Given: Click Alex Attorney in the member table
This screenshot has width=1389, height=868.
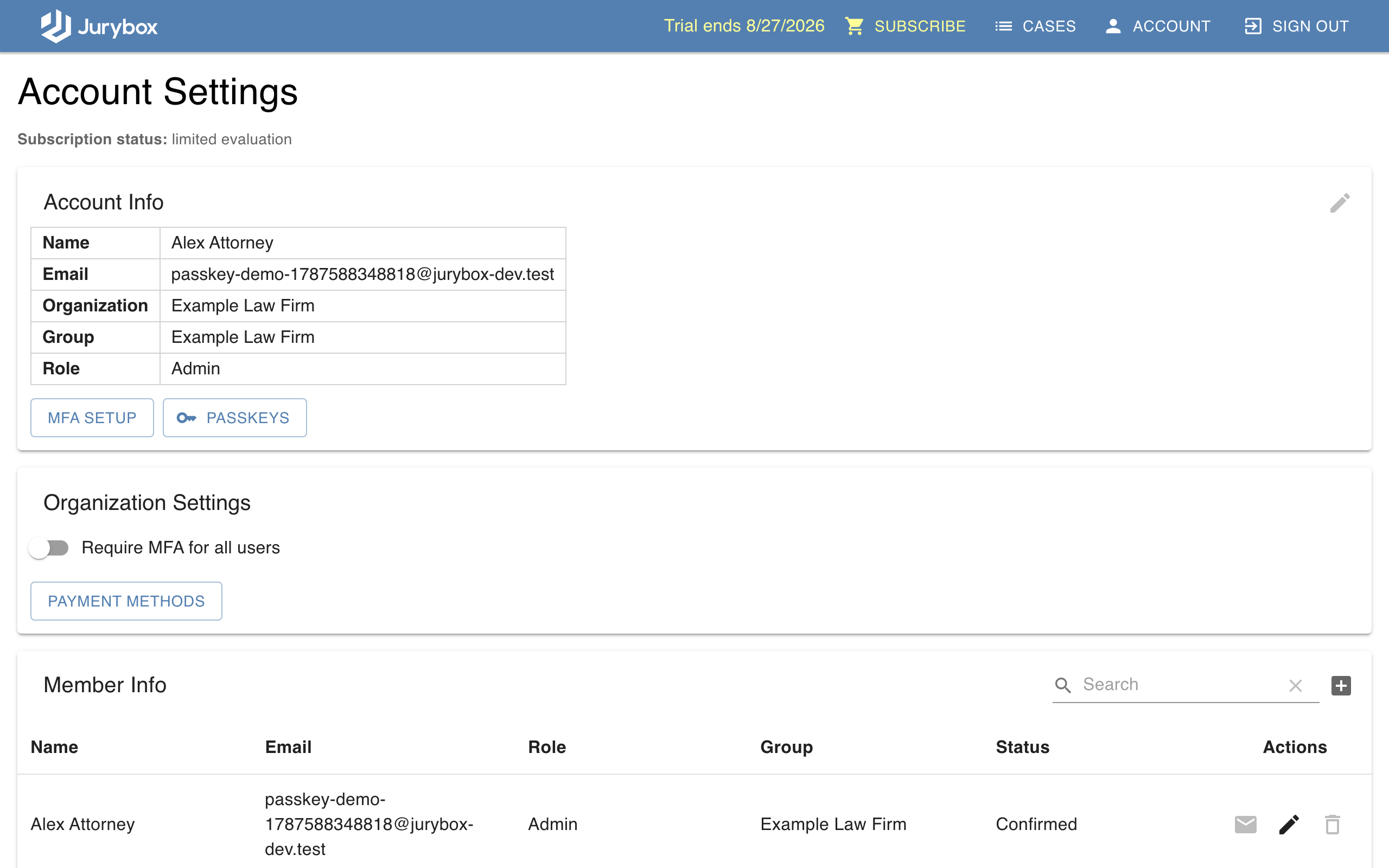Looking at the screenshot, I should coord(82,825).
